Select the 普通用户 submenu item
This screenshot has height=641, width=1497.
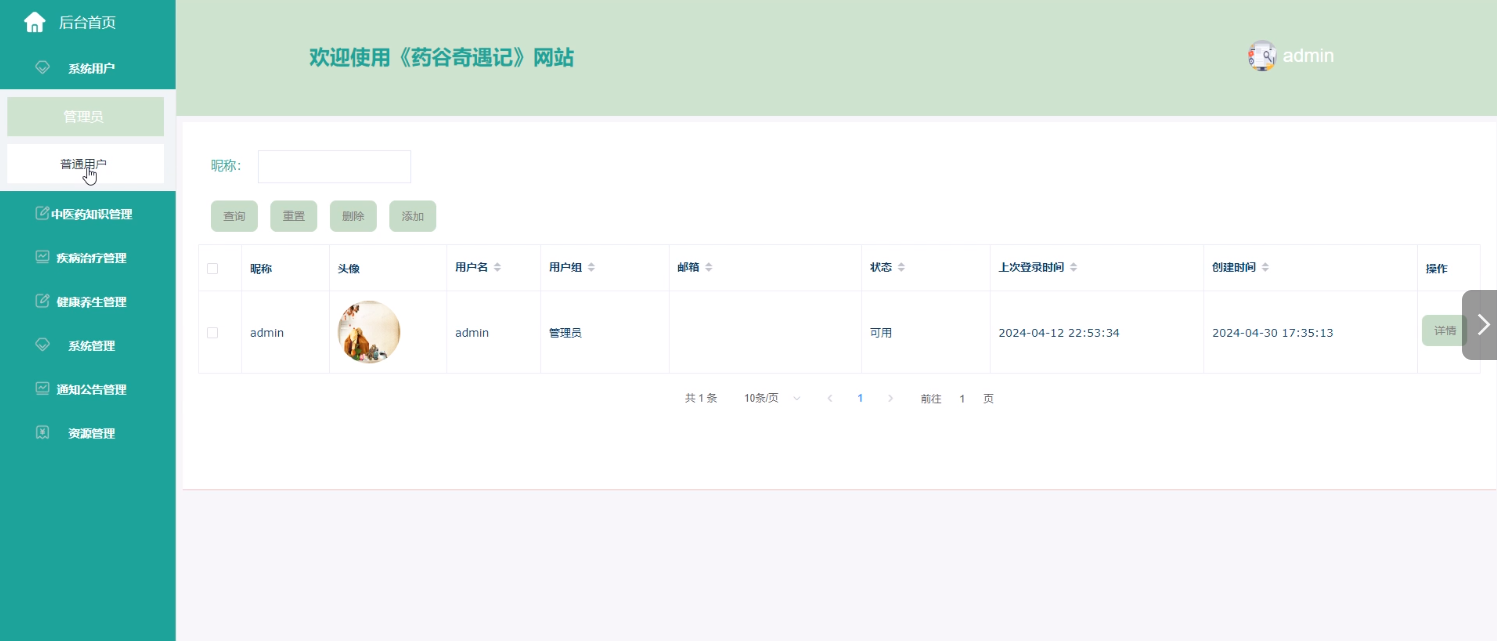pos(85,164)
